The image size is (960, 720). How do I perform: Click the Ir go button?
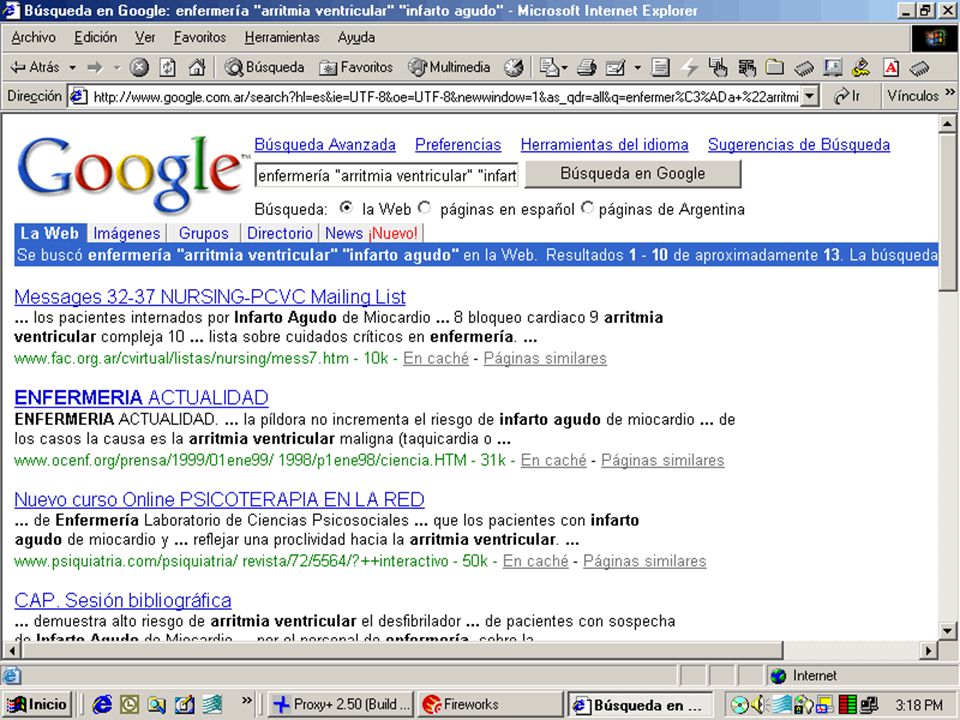tap(847, 96)
